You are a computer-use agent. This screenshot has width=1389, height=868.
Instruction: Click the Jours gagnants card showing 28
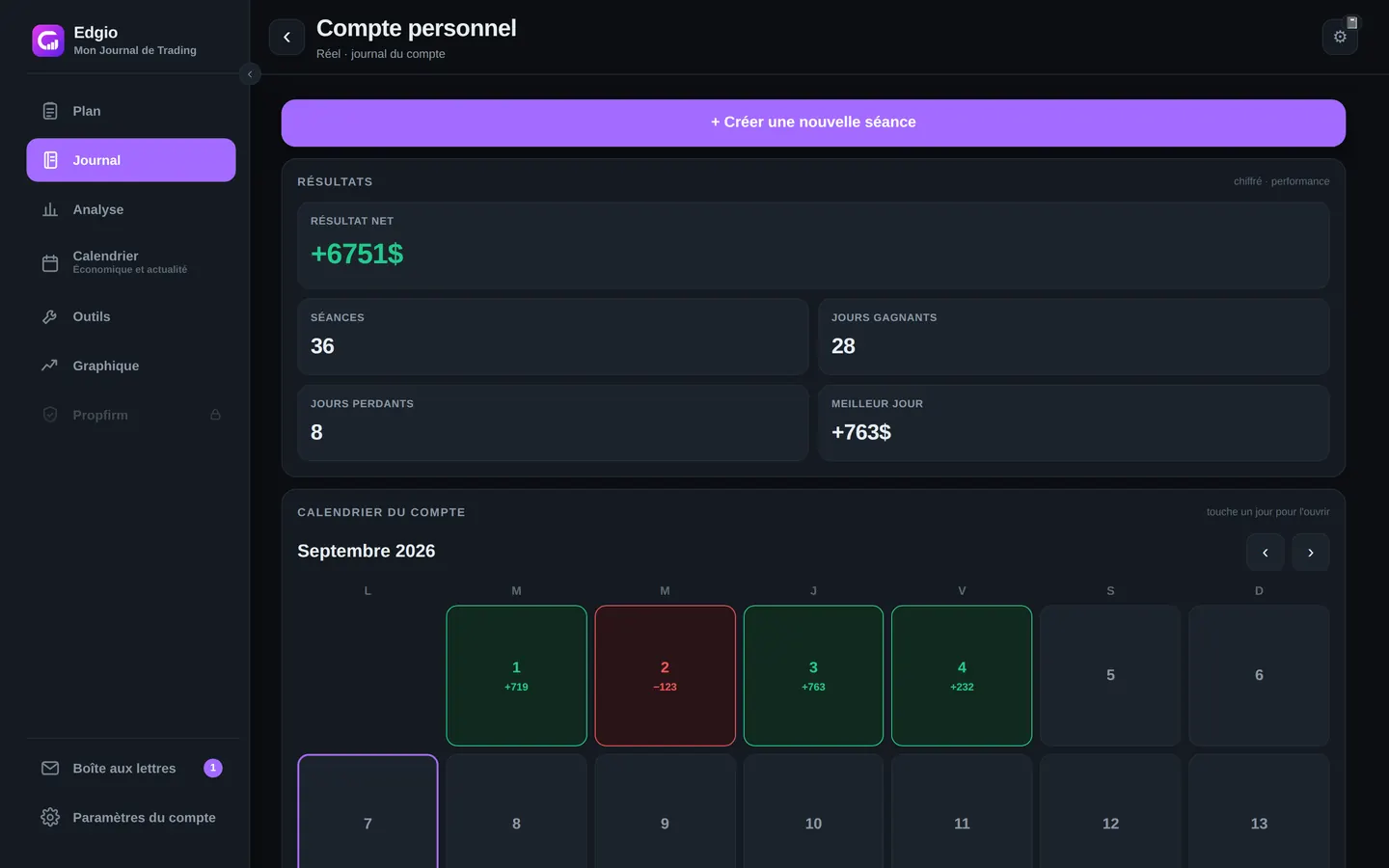click(x=1074, y=337)
